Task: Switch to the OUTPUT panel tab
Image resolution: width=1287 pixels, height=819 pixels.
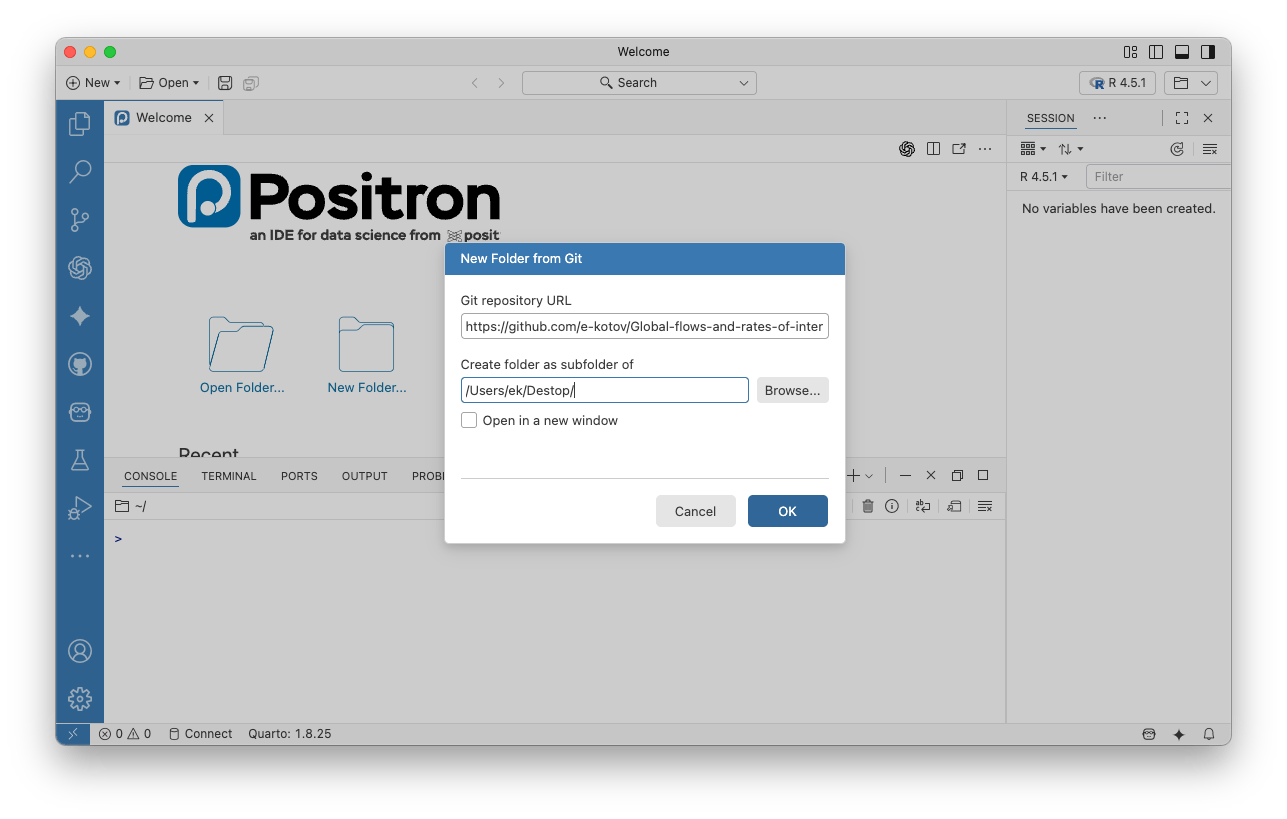Action: pyautogui.click(x=364, y=476)
